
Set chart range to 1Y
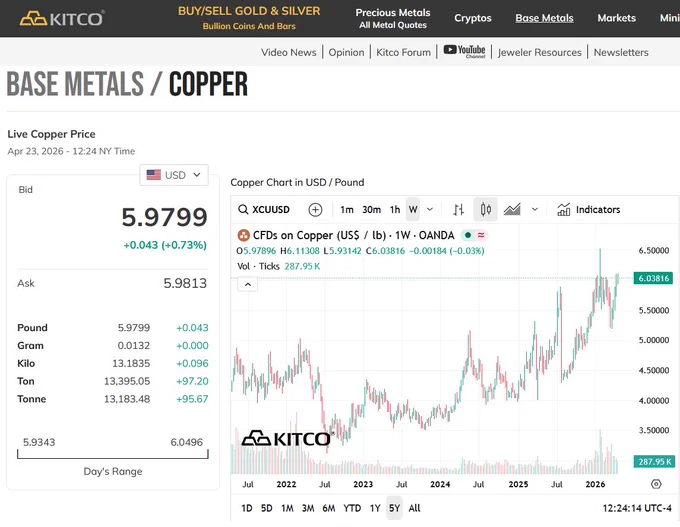pos(375,508)
